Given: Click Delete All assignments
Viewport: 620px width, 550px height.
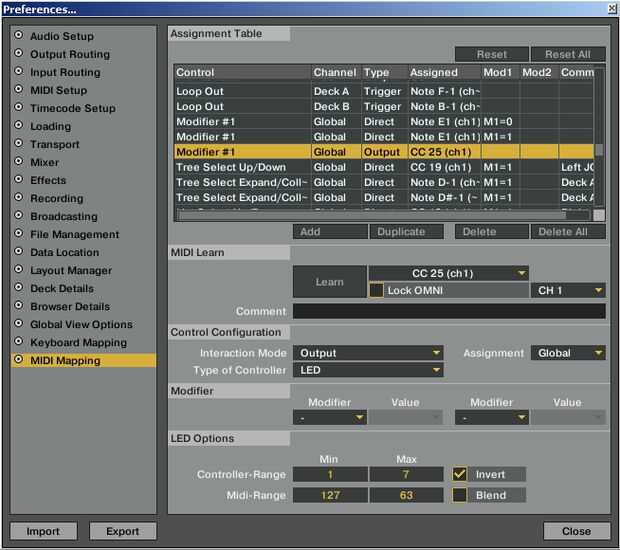Looking at the screenshot, I should point(568,232).
